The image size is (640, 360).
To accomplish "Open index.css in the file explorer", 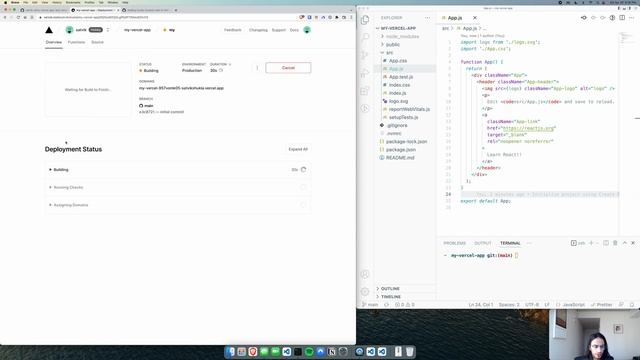I will point(399,85).
